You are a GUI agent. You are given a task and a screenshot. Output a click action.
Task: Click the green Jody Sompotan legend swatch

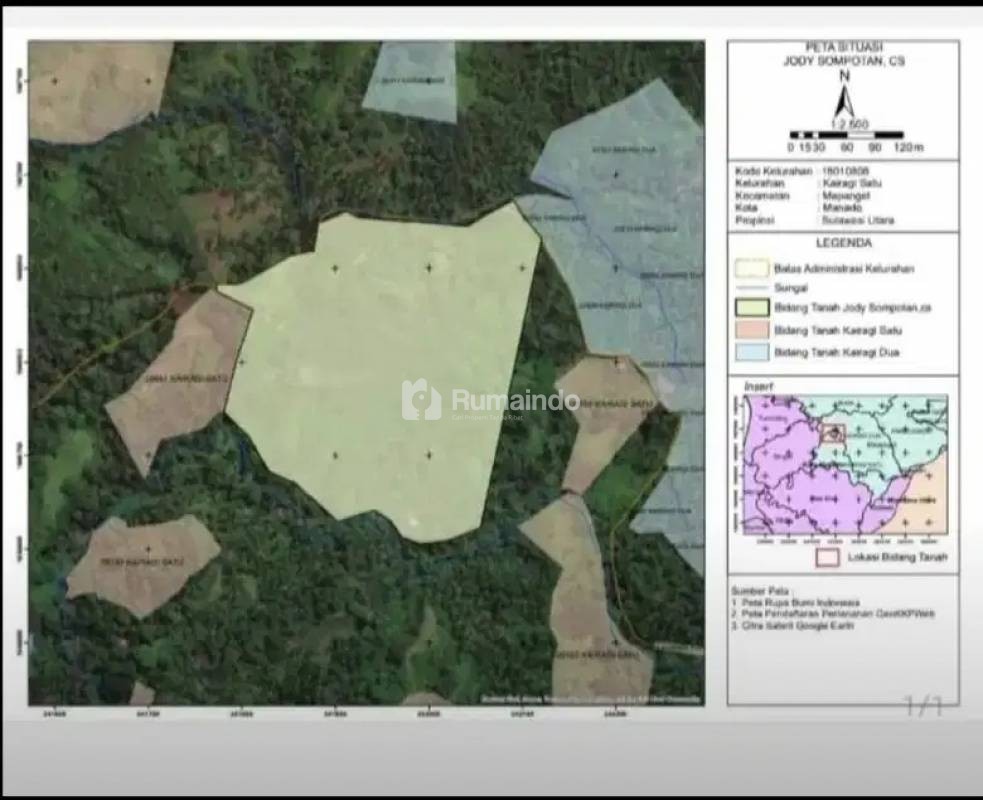click(753, 308)
